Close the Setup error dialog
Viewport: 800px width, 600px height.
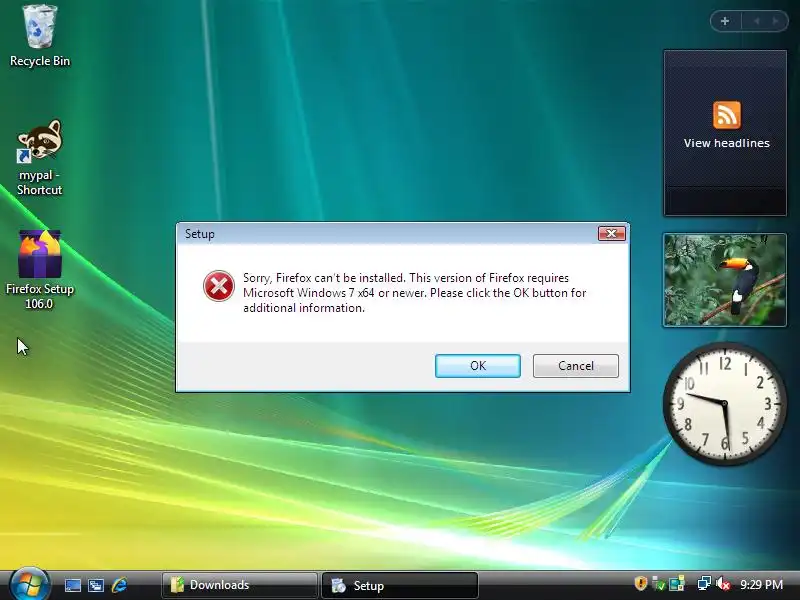(611, 234)
